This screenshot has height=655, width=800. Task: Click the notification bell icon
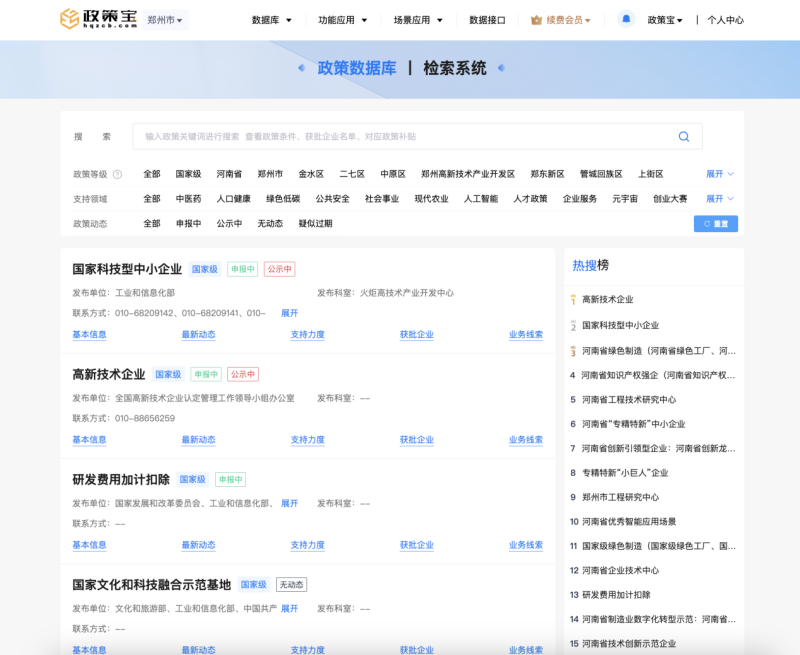626,19
